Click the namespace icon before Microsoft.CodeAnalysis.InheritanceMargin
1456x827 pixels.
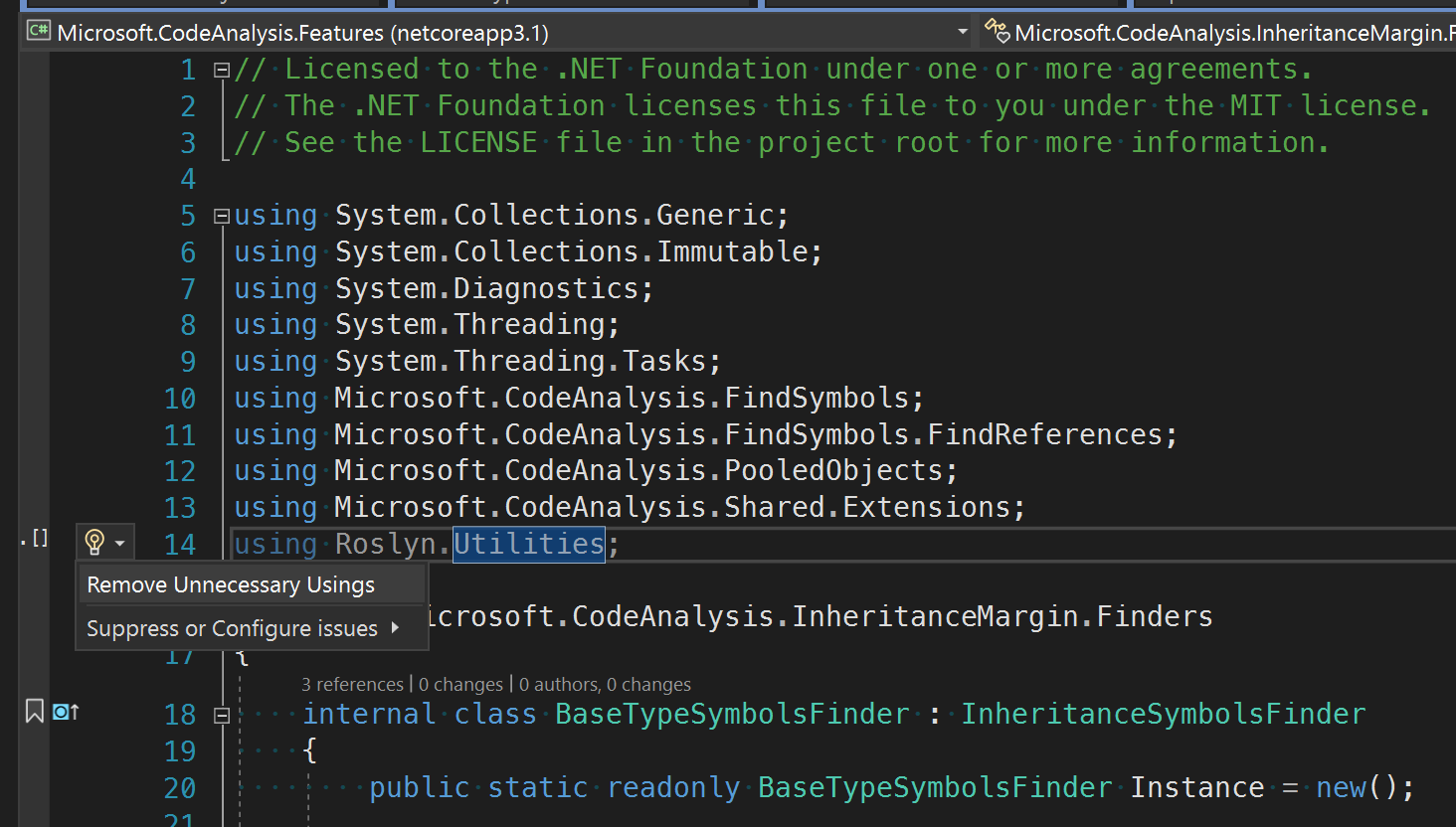[x=996, y=31]
